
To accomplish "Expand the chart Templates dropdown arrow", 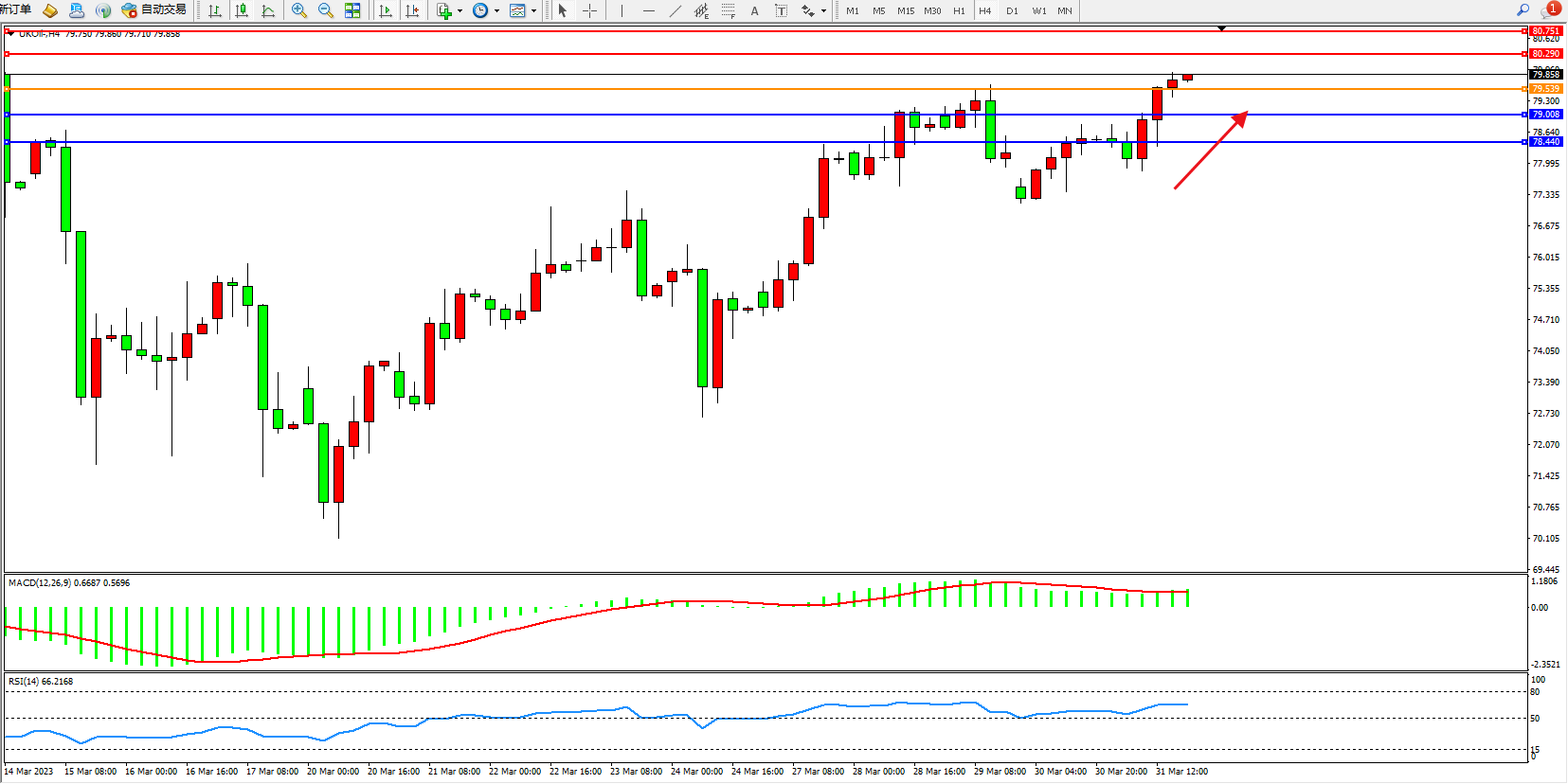I will (534, 11).
